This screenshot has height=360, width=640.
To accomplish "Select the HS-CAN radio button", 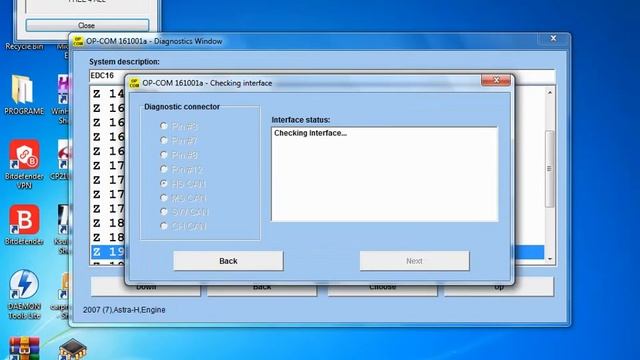I will point(164,183).
